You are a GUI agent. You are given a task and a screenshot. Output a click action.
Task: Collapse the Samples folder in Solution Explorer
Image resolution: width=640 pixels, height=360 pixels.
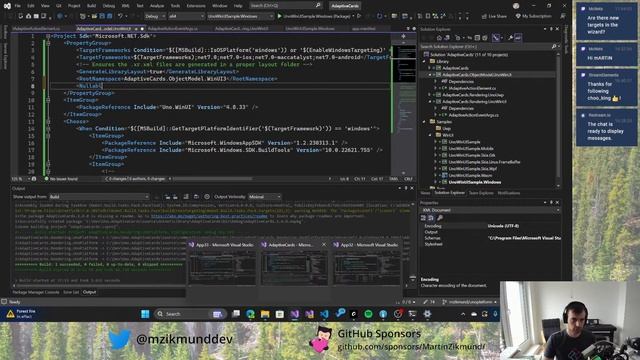click(424, 122)
